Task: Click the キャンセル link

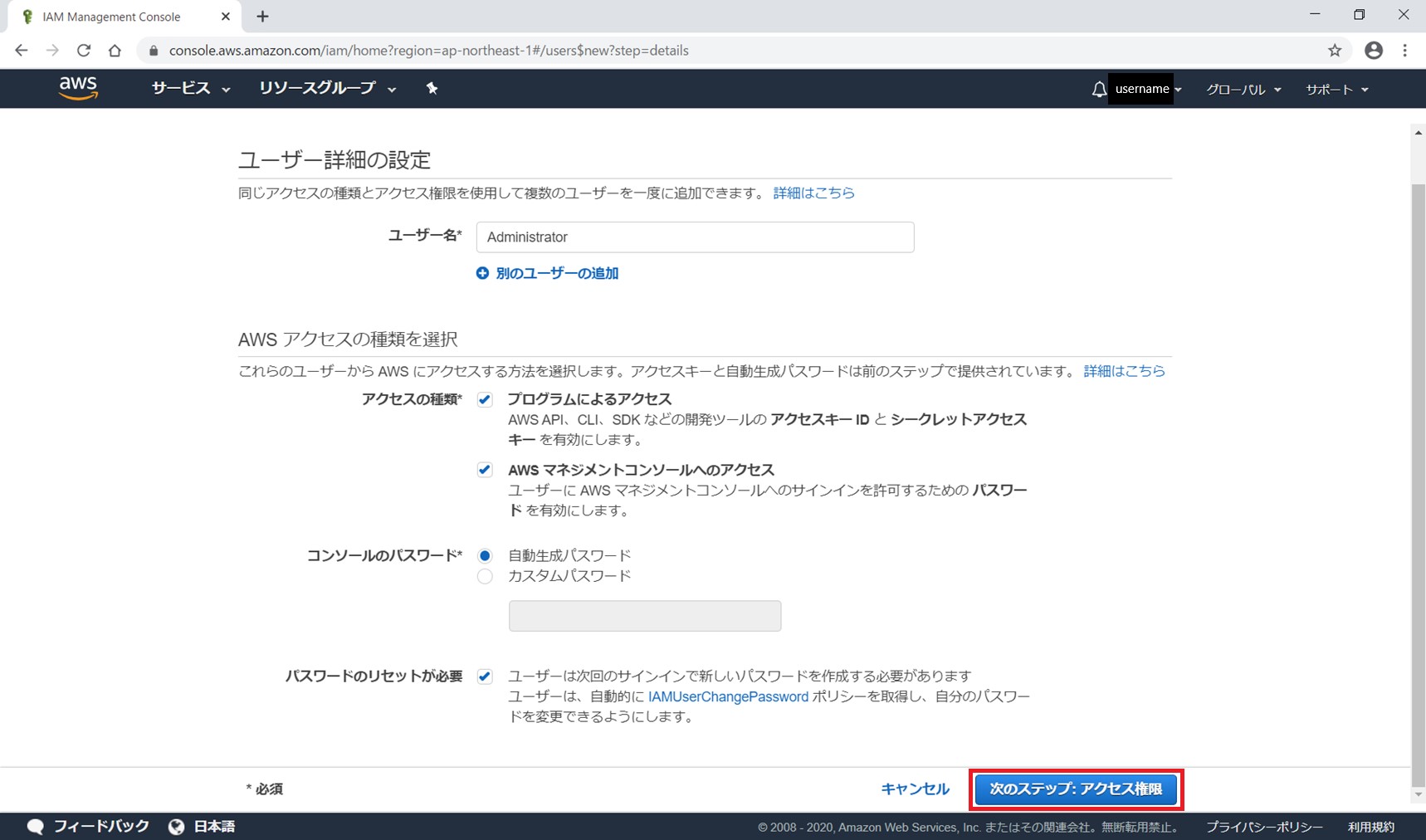Action: click(915, 789)
